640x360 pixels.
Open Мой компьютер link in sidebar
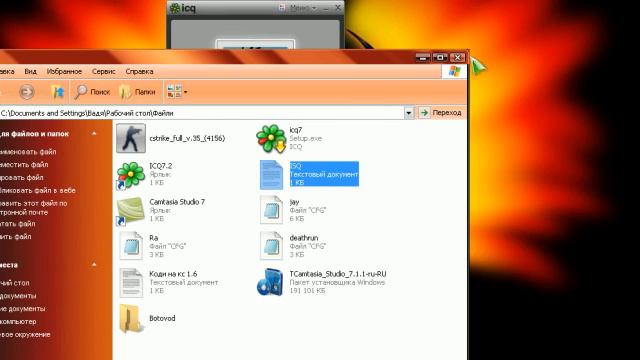pos(18,322)
